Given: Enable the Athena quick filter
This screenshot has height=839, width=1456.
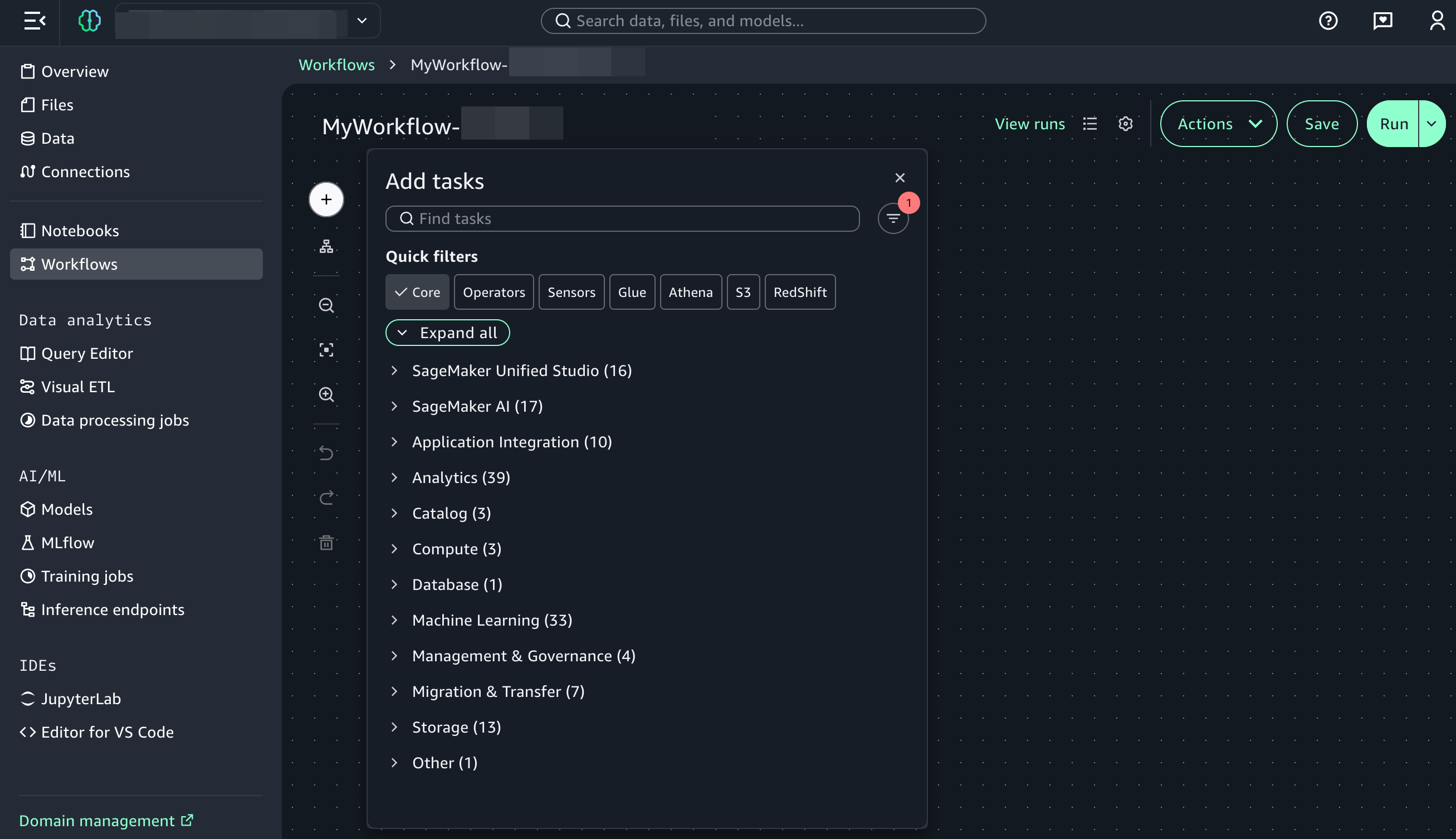Looking at the screenshot, I should pos(691,291).
